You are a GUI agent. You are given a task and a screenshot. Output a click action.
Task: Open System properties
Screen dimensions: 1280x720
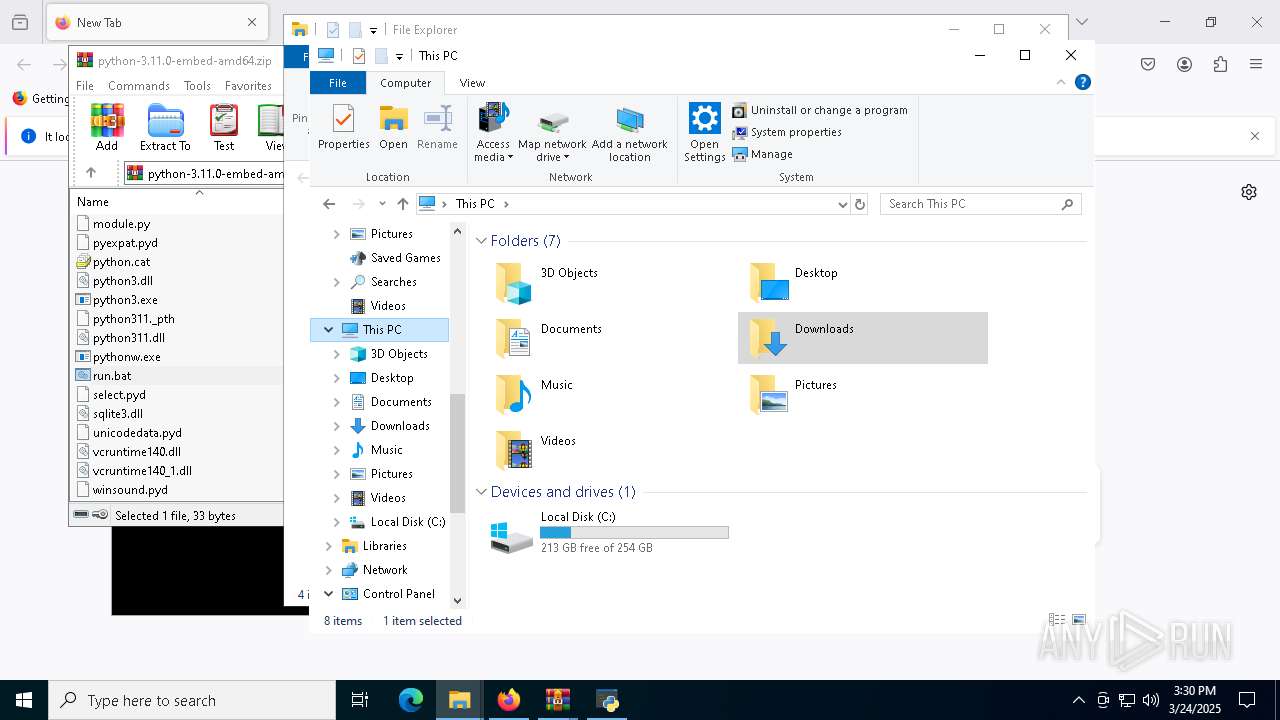click(787, 132)
